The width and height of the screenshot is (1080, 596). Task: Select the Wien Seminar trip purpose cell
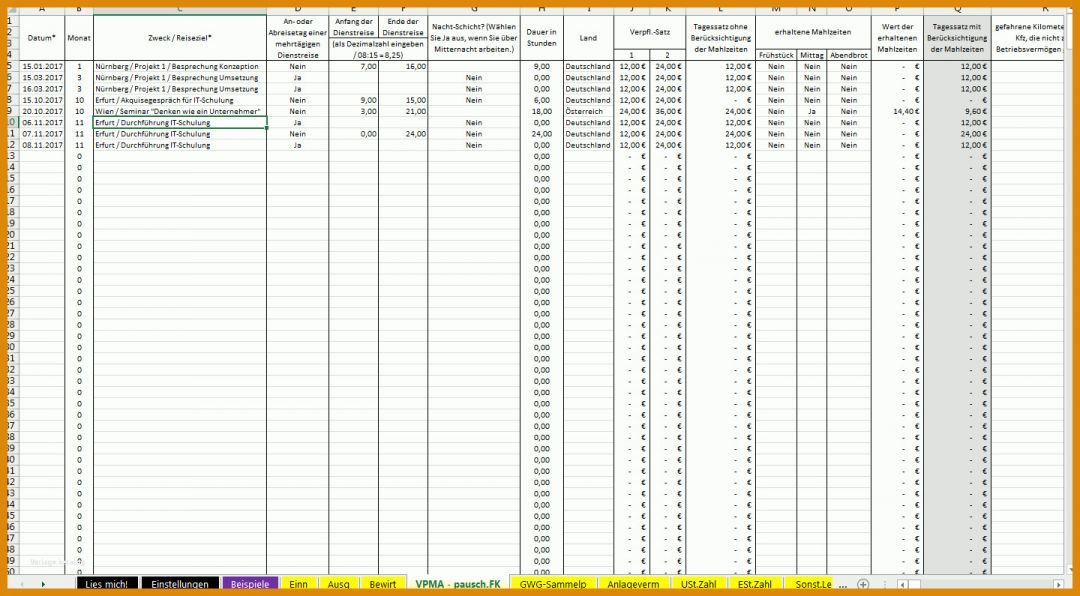(x=180, y=112)
